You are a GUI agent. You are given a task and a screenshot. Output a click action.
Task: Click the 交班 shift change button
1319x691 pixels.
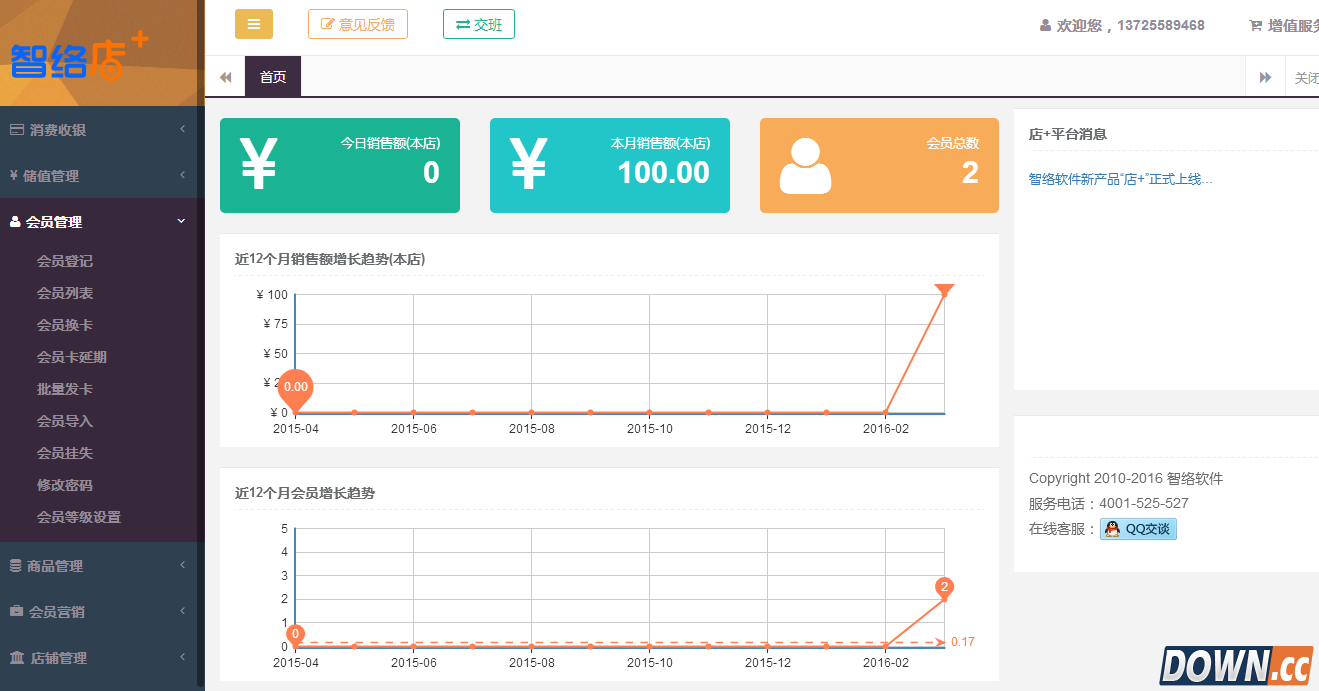[478, 24]
